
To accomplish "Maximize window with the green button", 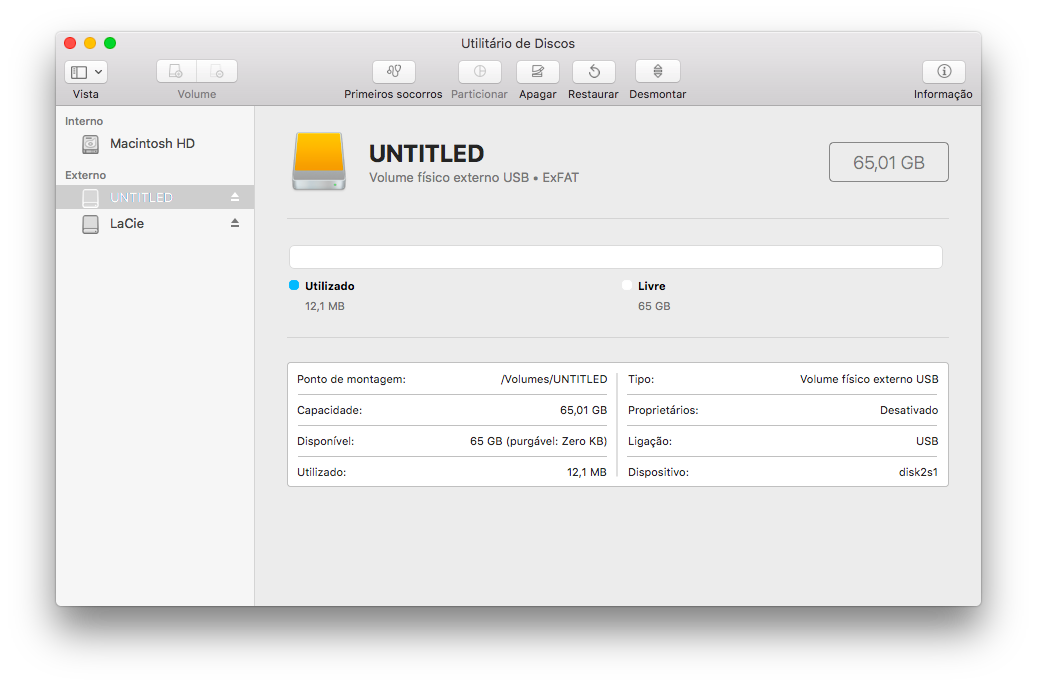I will click(110, 43).
